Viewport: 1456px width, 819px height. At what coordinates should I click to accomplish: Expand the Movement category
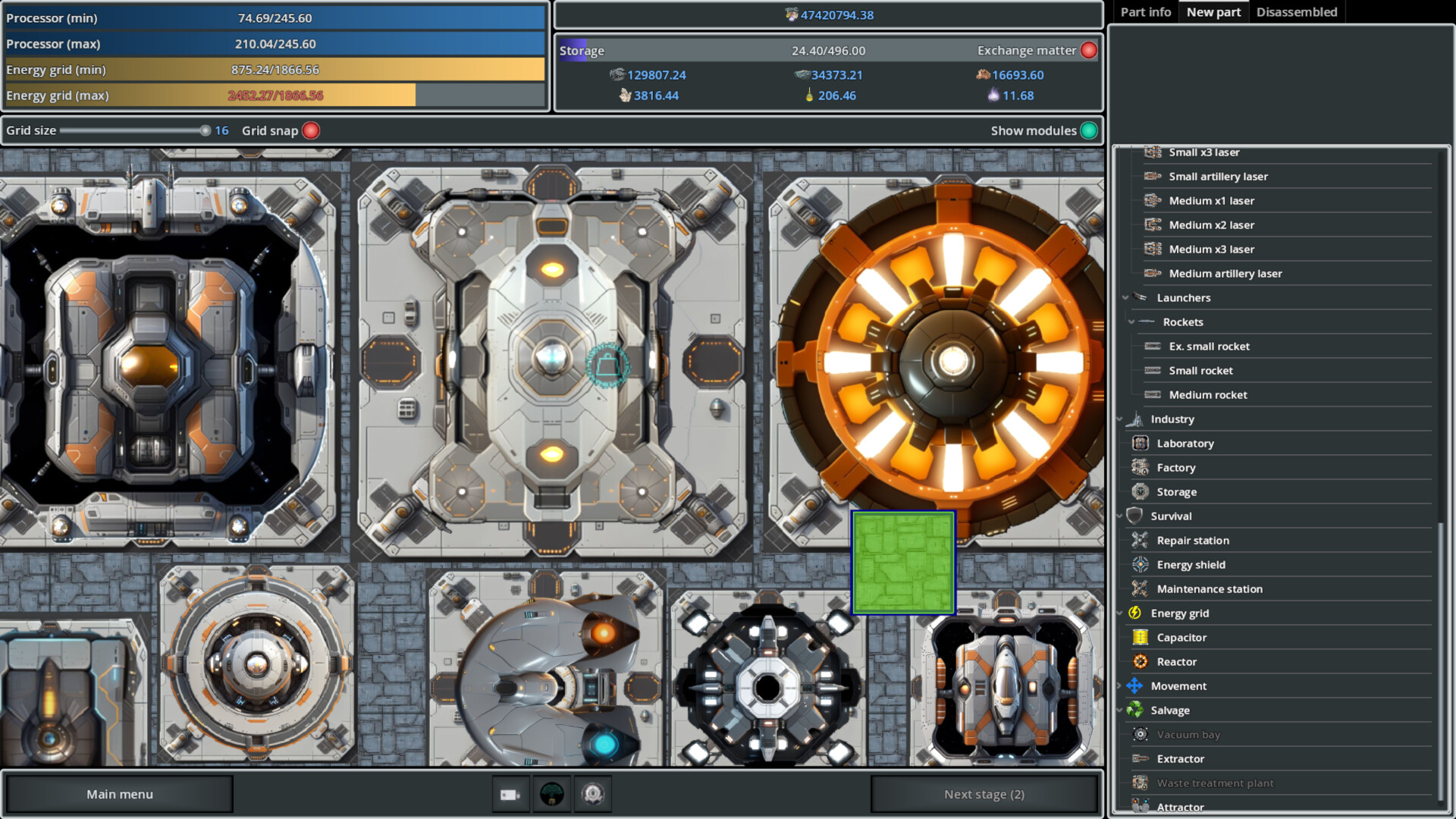(x=1120, y=686)
